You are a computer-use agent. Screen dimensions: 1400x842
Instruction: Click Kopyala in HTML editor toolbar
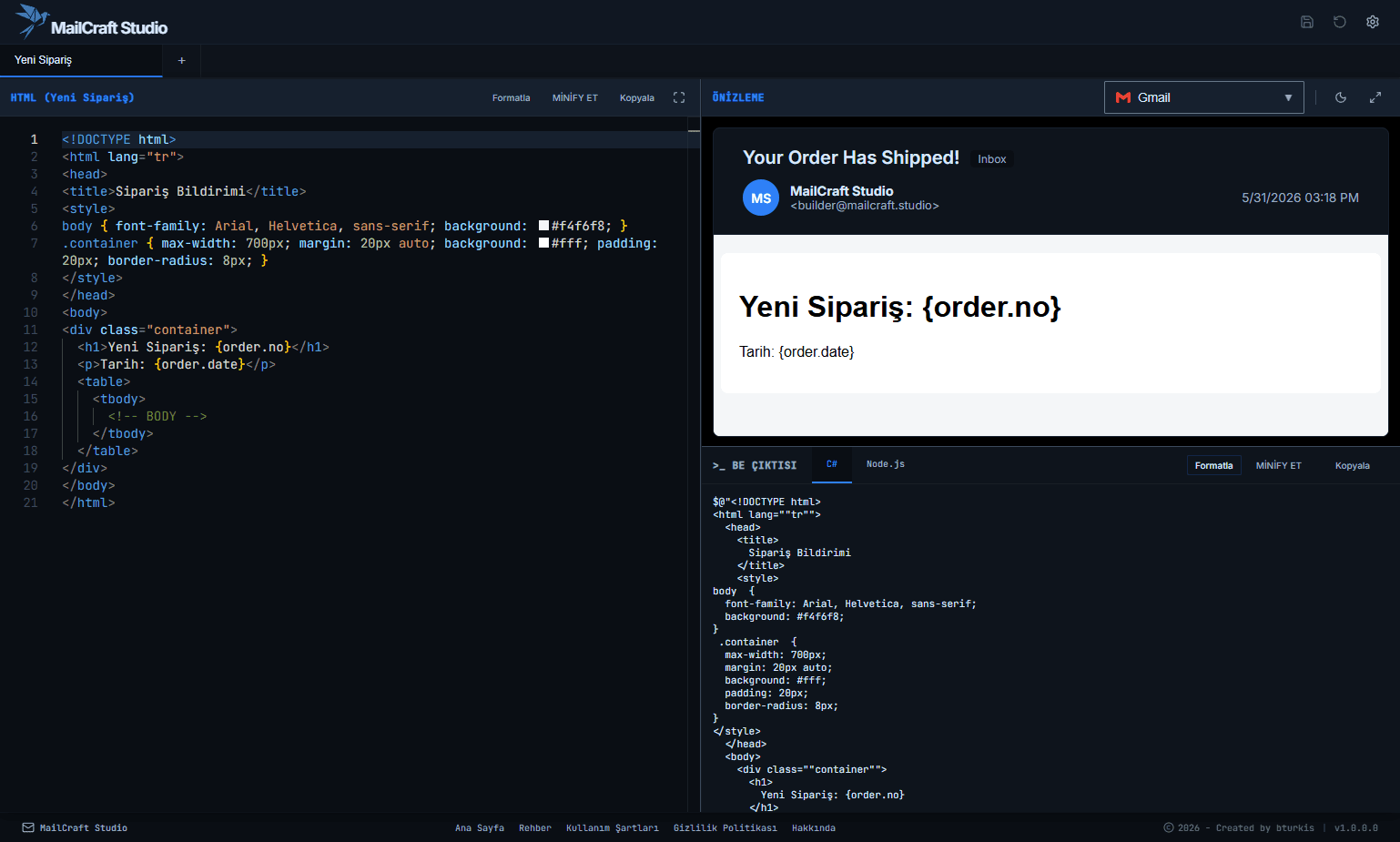pyautogui.click(x=636, y=97)
